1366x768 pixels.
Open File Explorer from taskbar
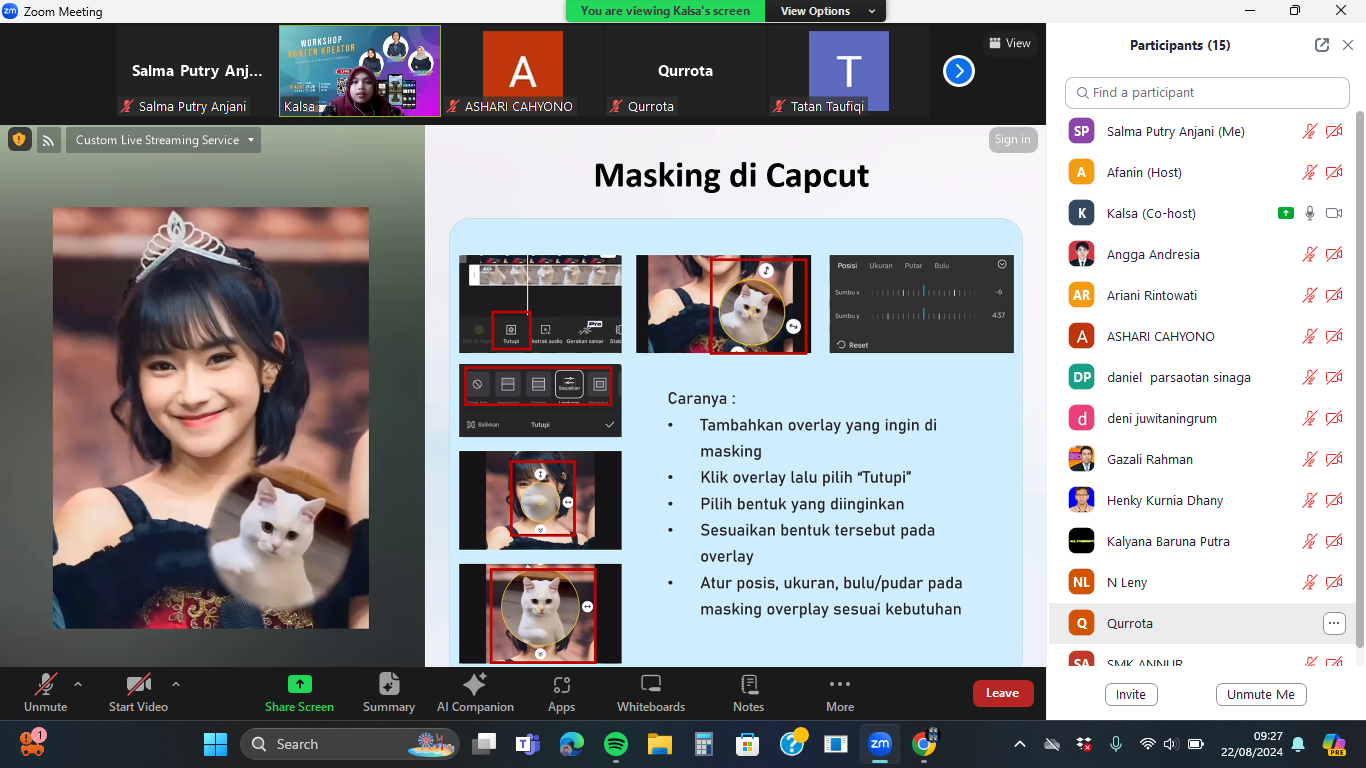[x=659, y=744]
